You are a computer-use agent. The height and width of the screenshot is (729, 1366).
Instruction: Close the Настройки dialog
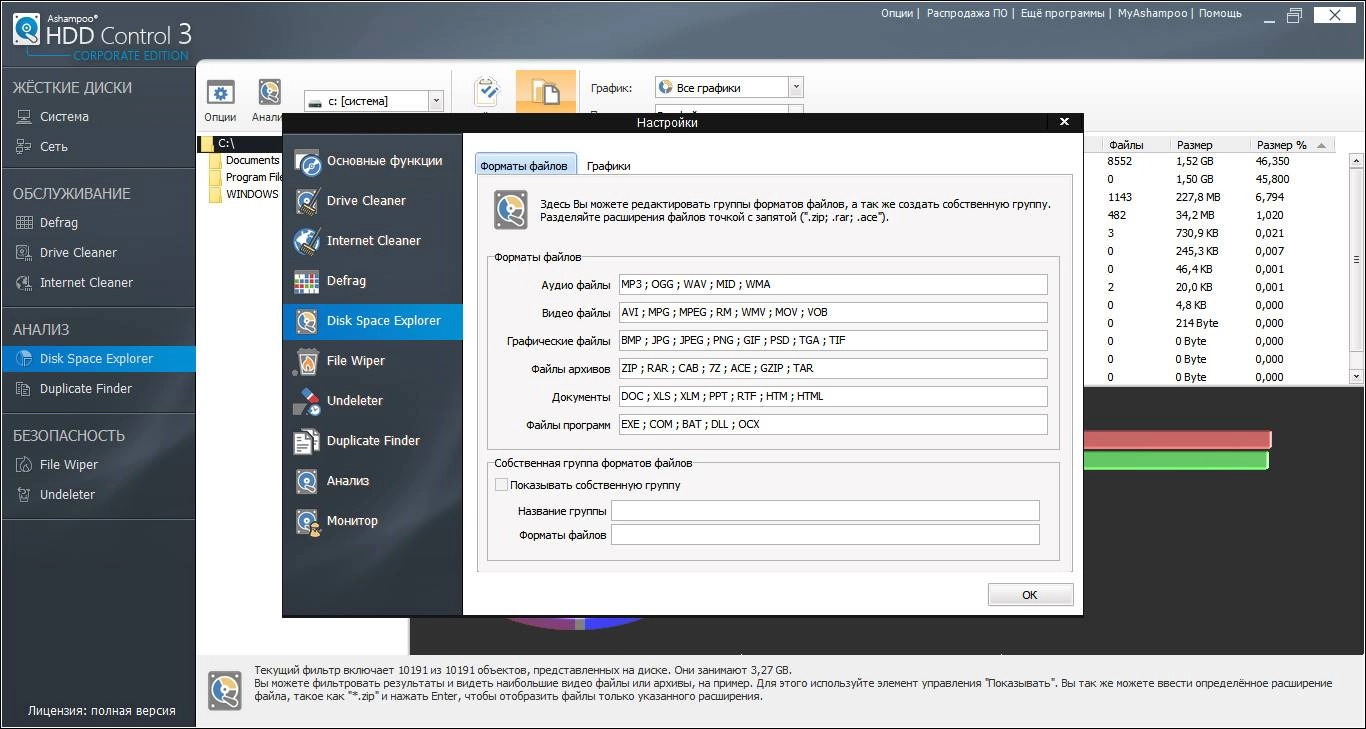pyautogui.click(x=1064, y=122)
